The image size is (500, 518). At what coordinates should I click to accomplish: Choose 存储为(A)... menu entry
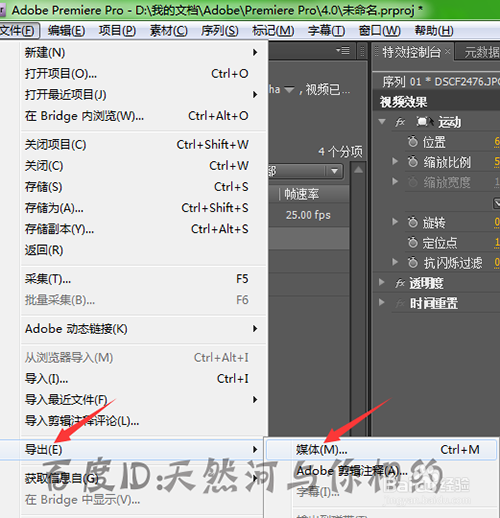click(x=143, y=208)
